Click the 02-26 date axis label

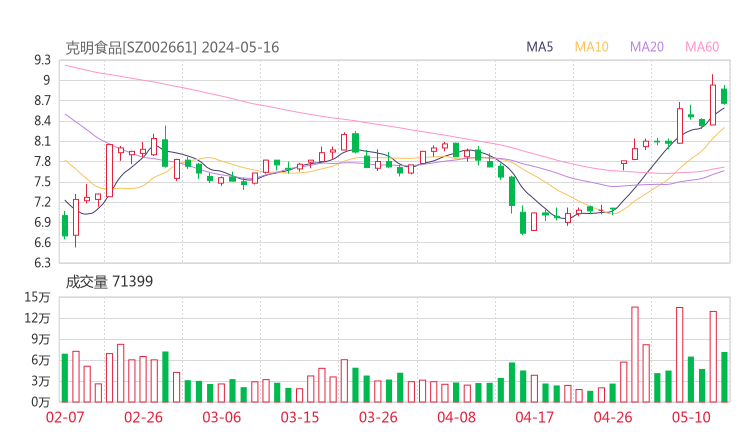[143, 417]
